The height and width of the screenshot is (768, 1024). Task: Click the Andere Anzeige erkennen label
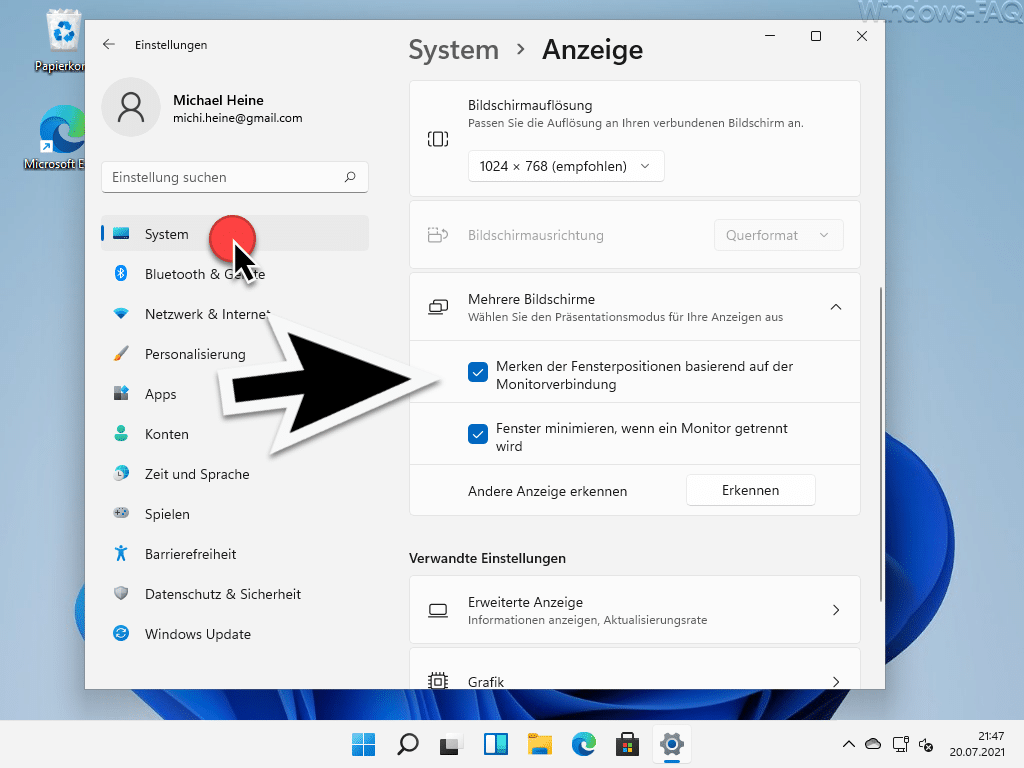pos(547,490)
